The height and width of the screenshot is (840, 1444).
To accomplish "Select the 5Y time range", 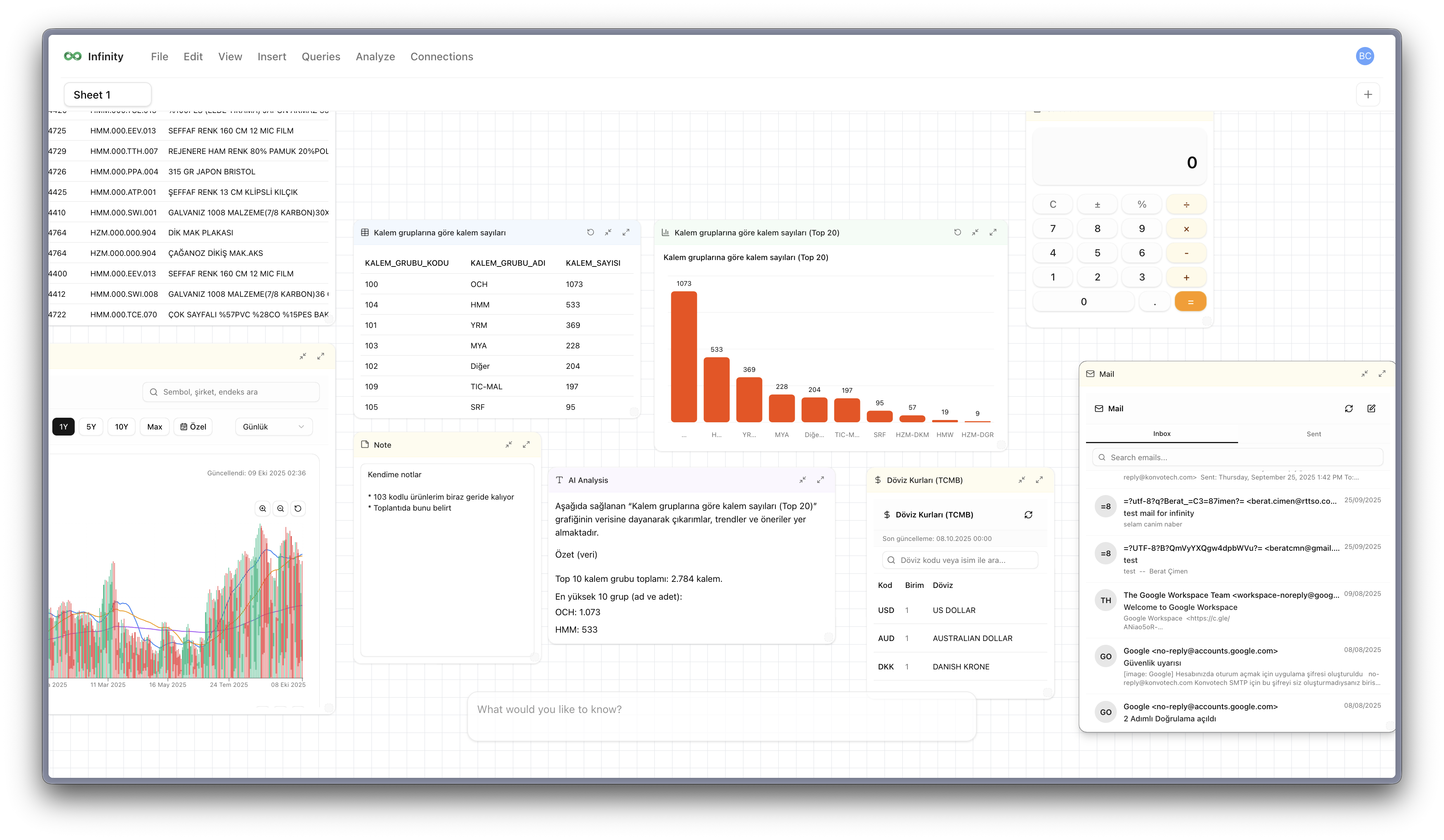I will click(91, 427).
